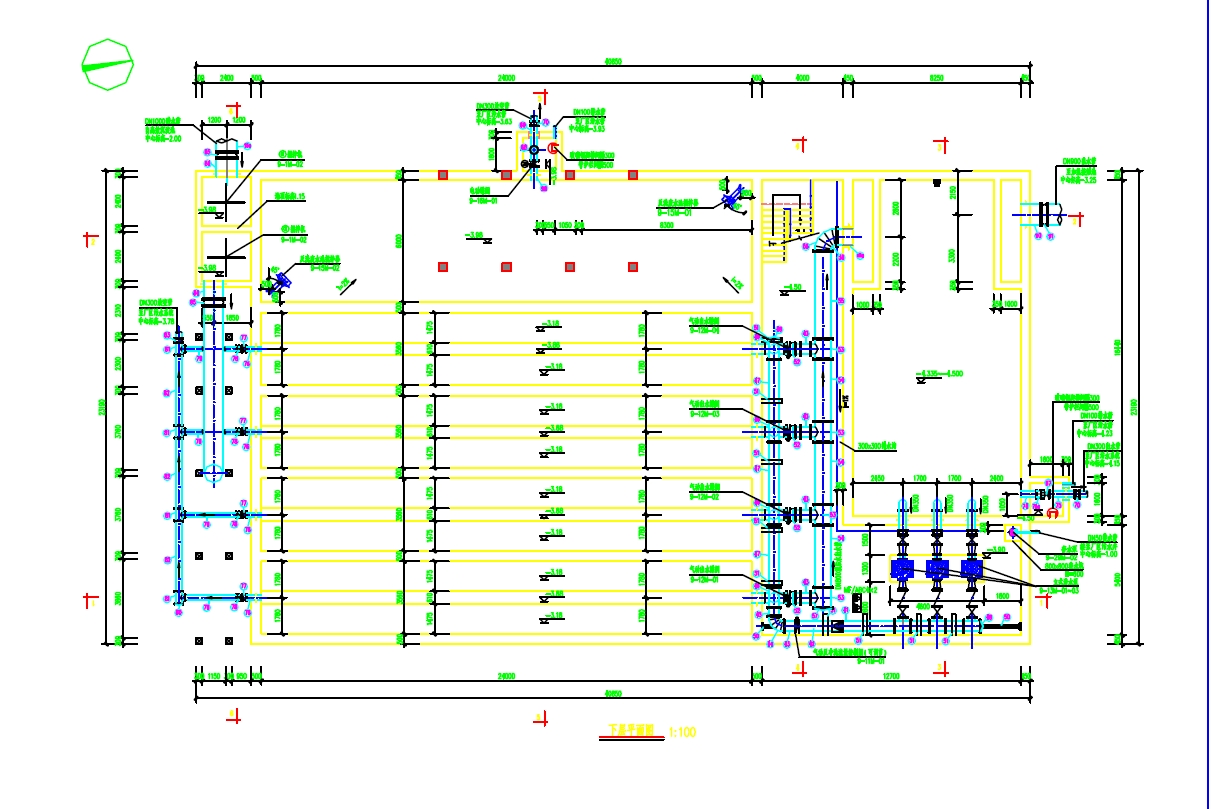Click the label 9-21M-02
This screenshot has width=1218, height=809.
tap(1062, 557)
